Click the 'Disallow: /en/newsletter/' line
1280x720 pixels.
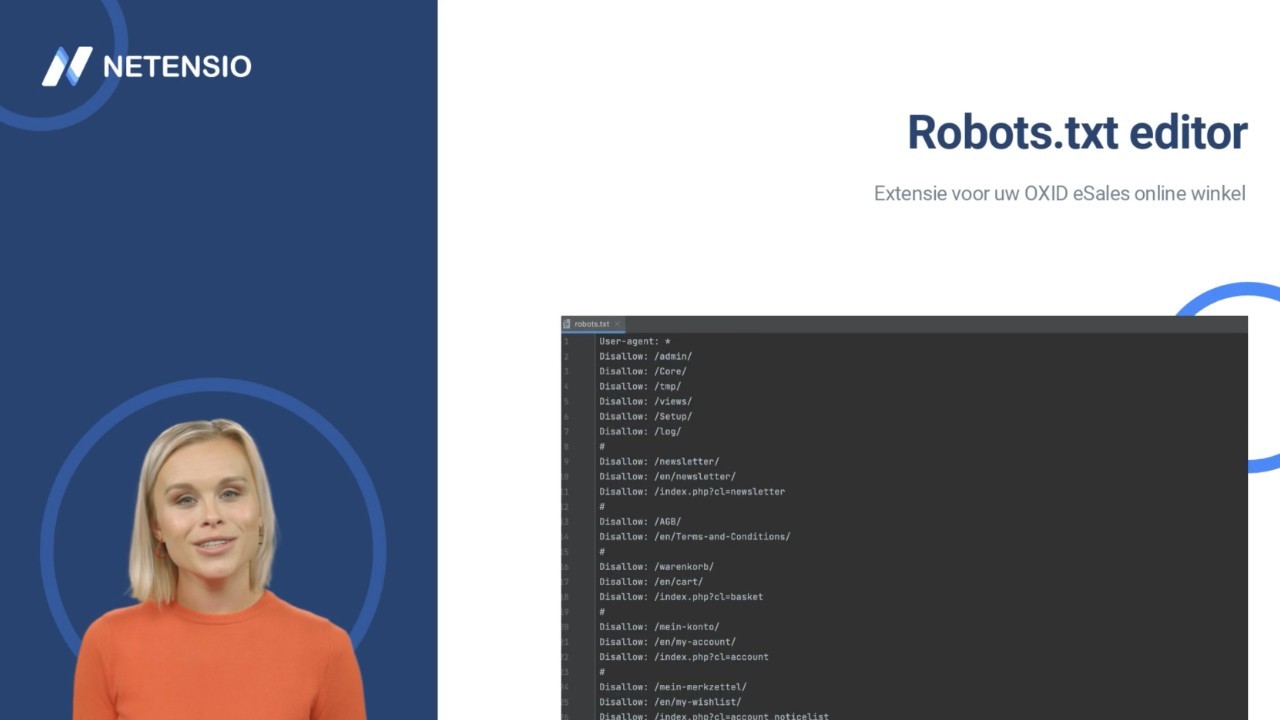click(667, 476)
